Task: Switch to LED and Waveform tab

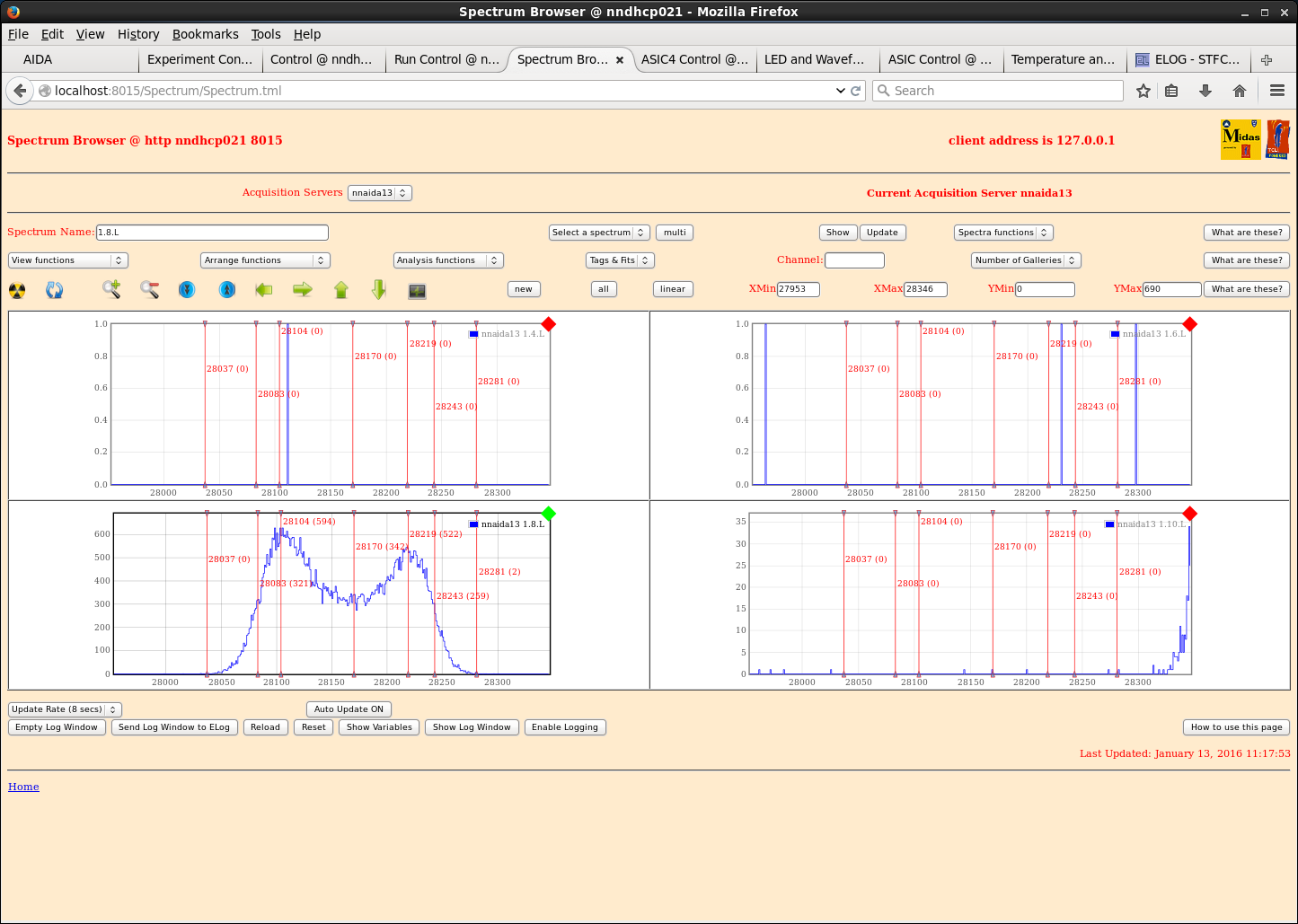Action: click(817, 60)
